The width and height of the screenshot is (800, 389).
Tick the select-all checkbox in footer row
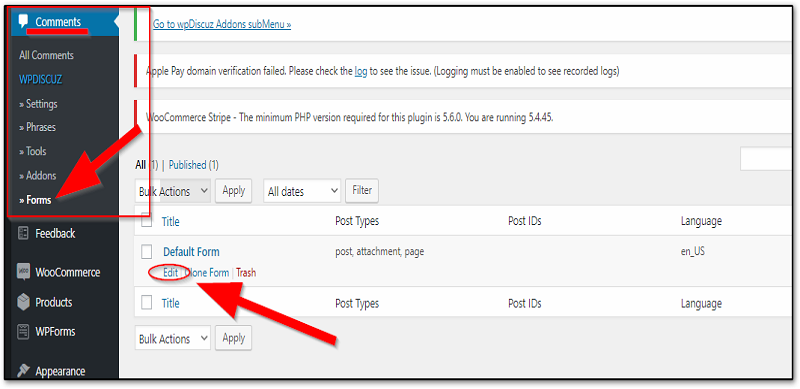coord(147,303)
